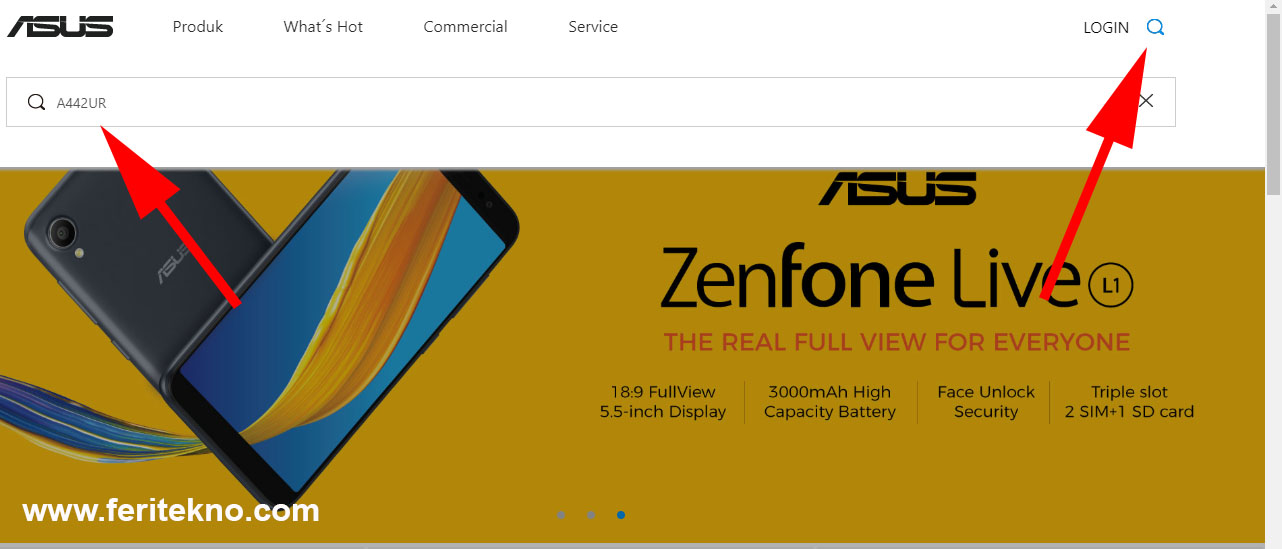
Task: Click the magnifier icon inside search box
Action: coord(36,102)
